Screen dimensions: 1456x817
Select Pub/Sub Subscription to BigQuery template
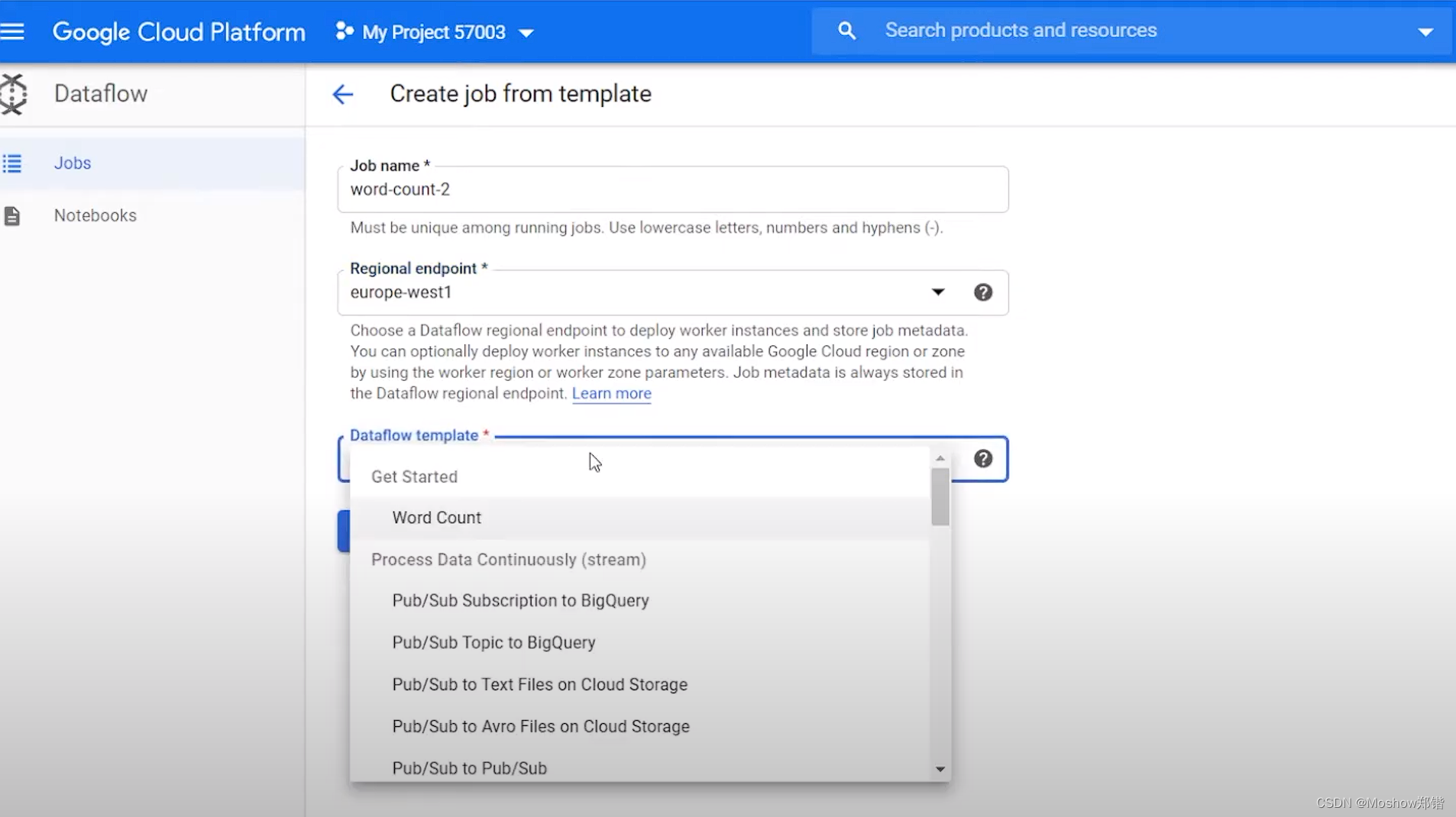coord(639,601)
